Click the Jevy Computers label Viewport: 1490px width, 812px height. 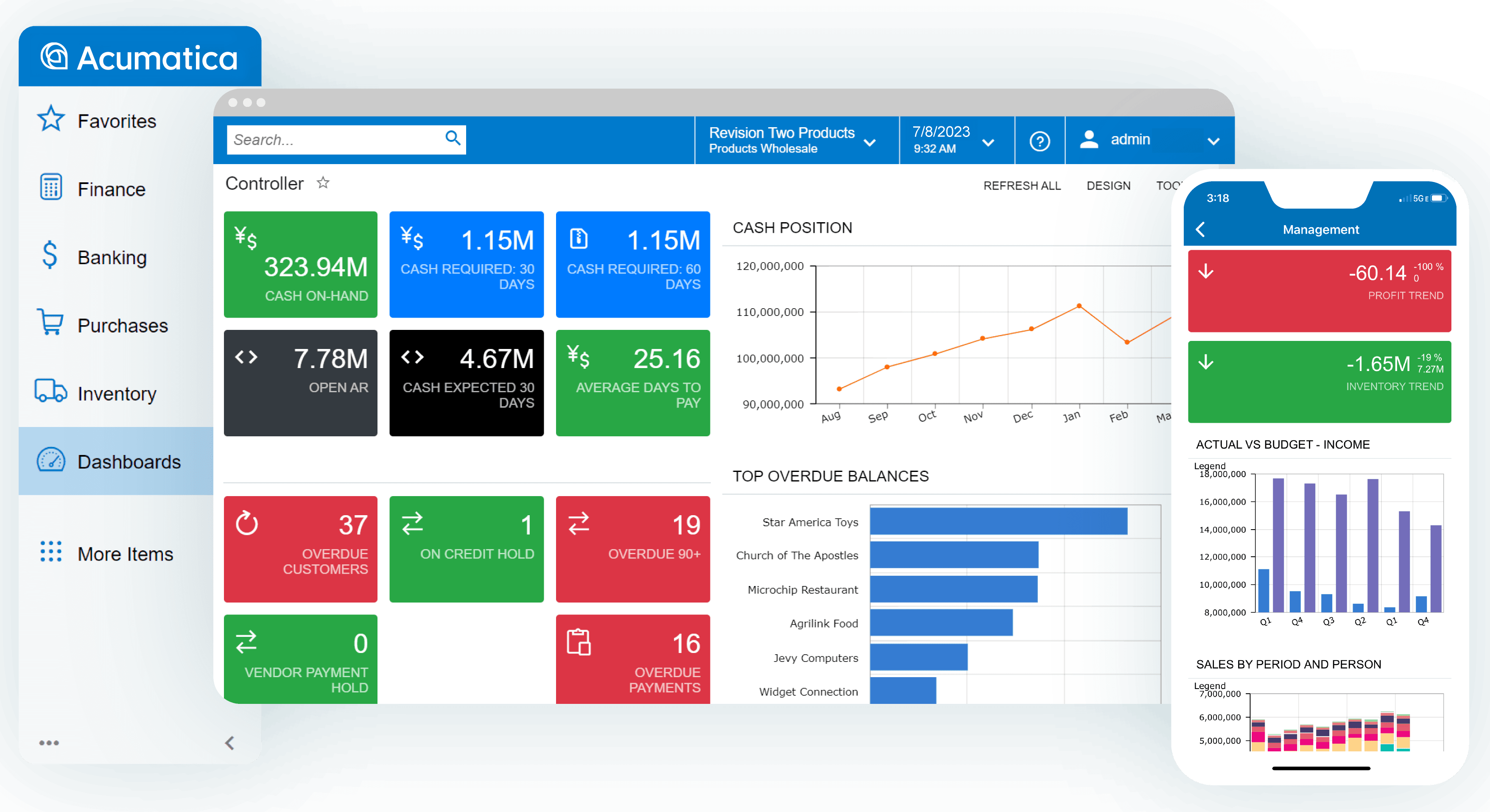click(x=816, y=658)
